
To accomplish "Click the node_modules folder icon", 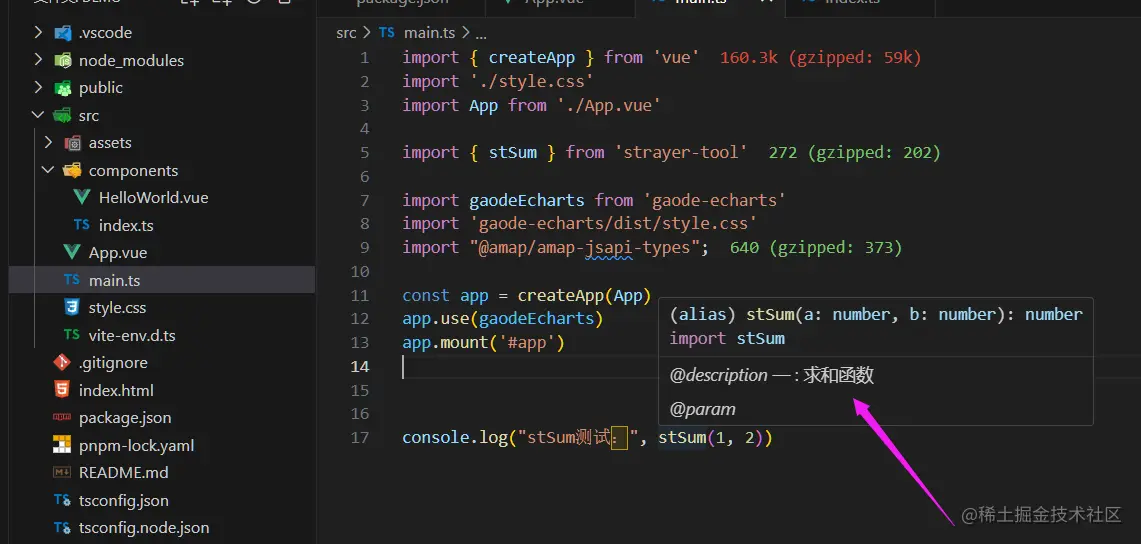I will [63, 60].
